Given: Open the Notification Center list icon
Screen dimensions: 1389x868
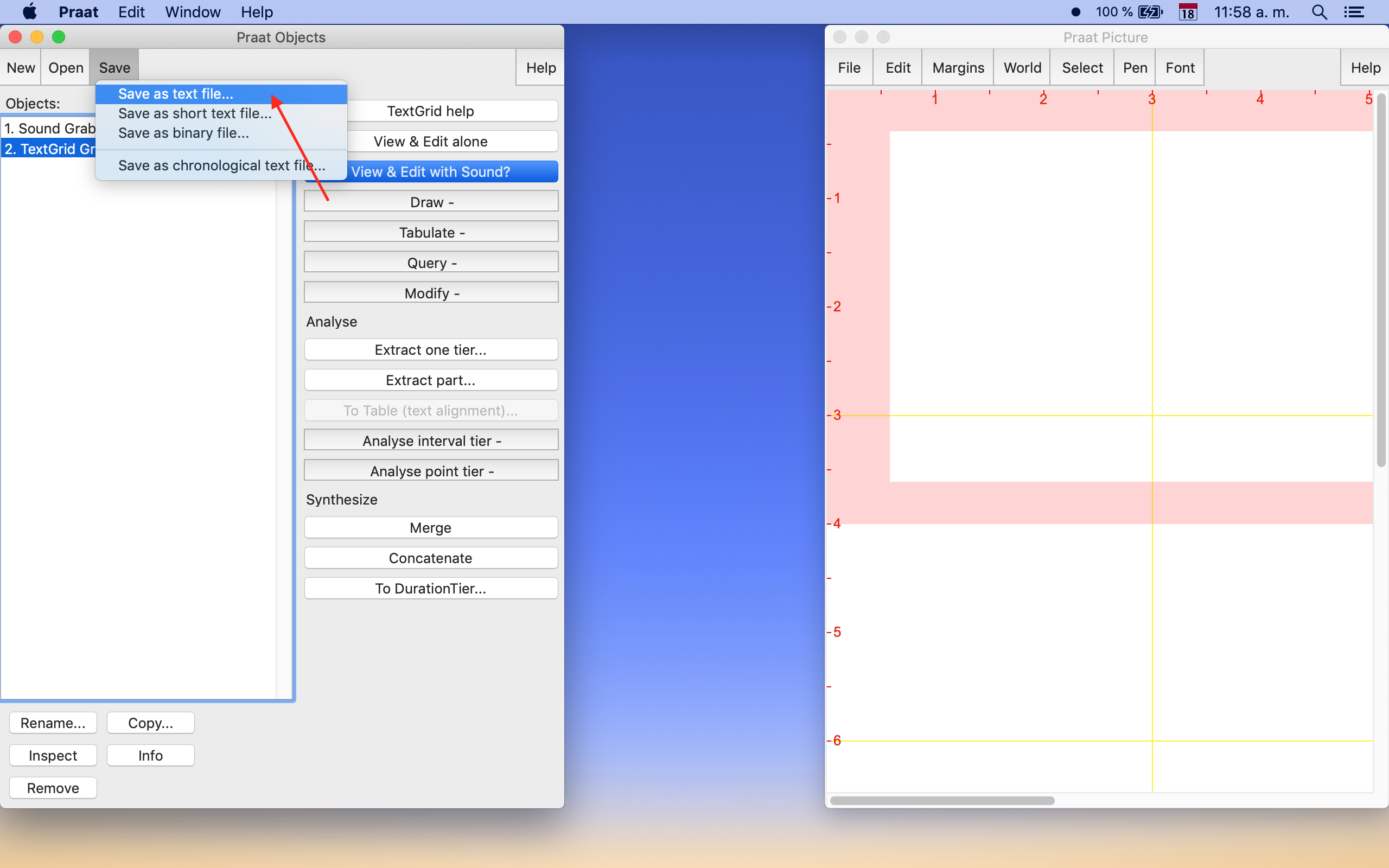Looking at the screenshot, I should [1354, 12].
